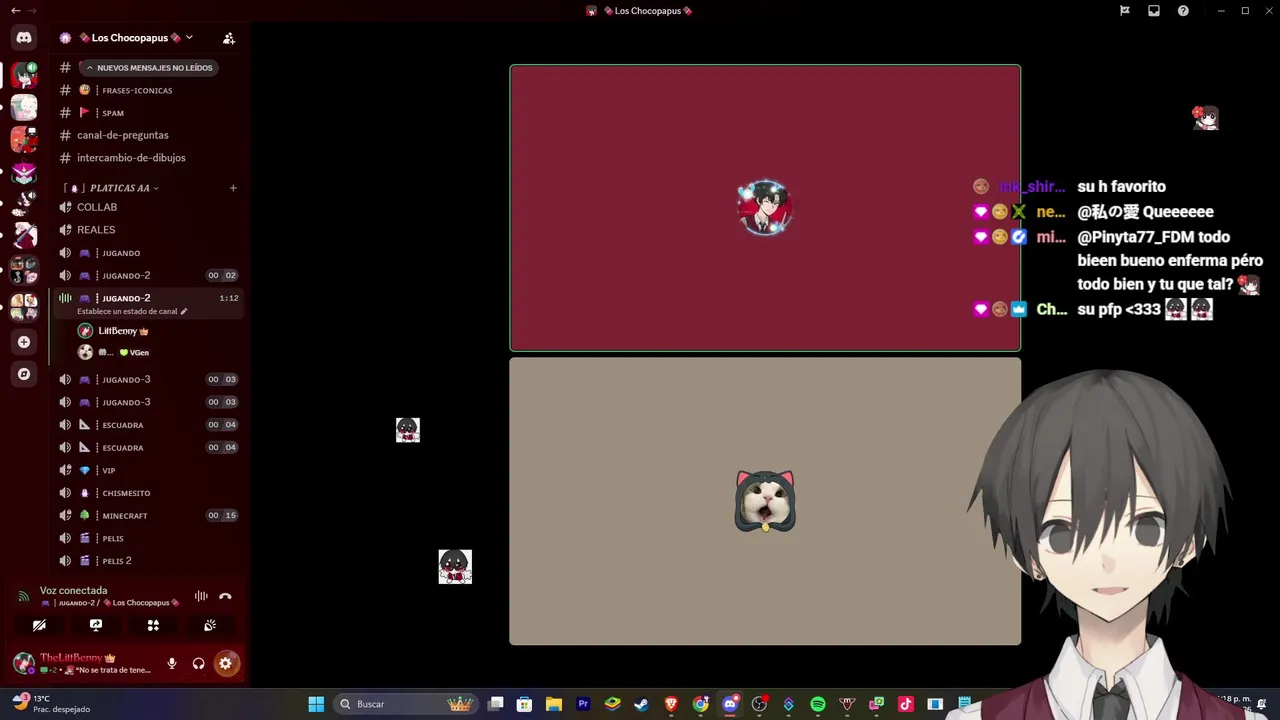1280x720 pixels.
Task: Open the Windows Start menu
Action: point(316,704)
